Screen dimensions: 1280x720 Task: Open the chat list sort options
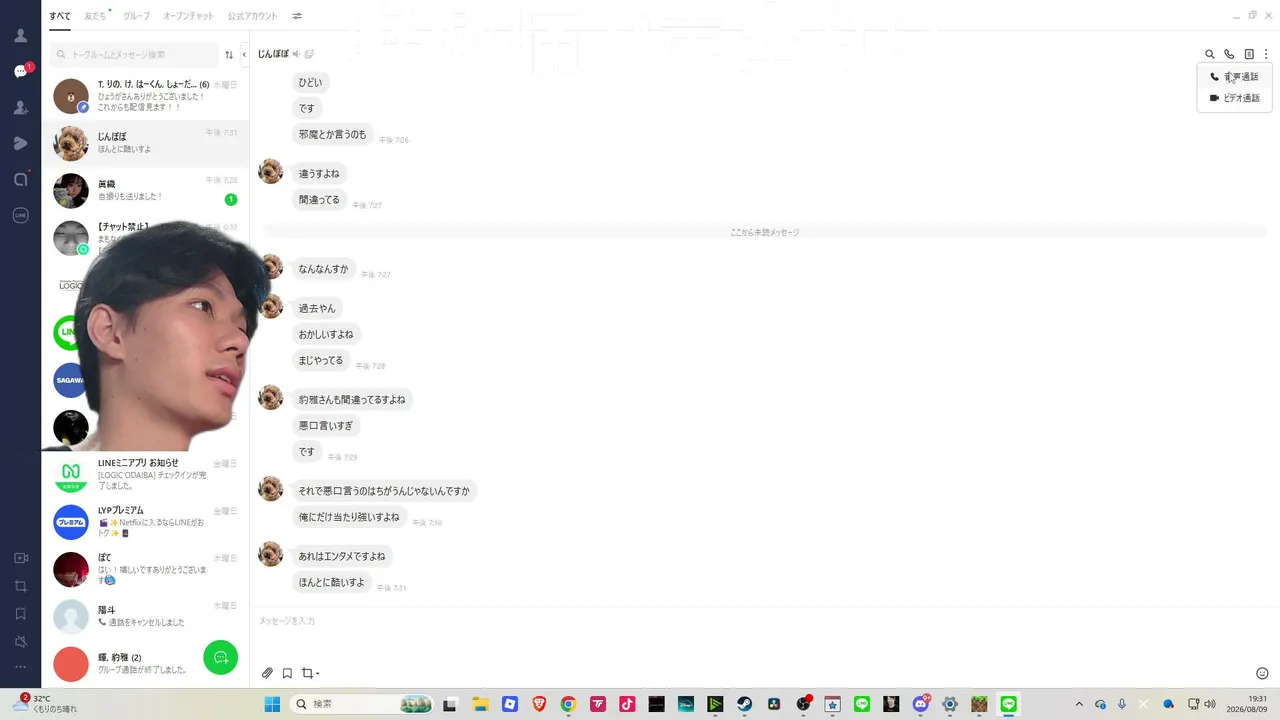(x=229, y=55)
